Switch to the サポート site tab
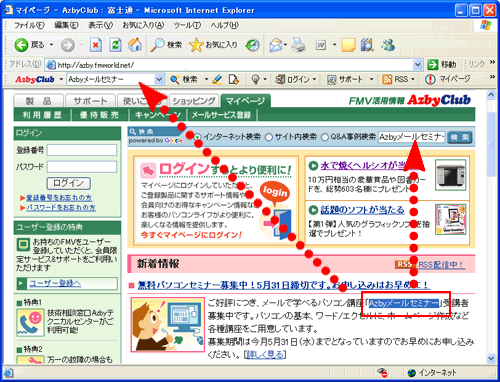 pyautogui.click(x=90, y=101)
